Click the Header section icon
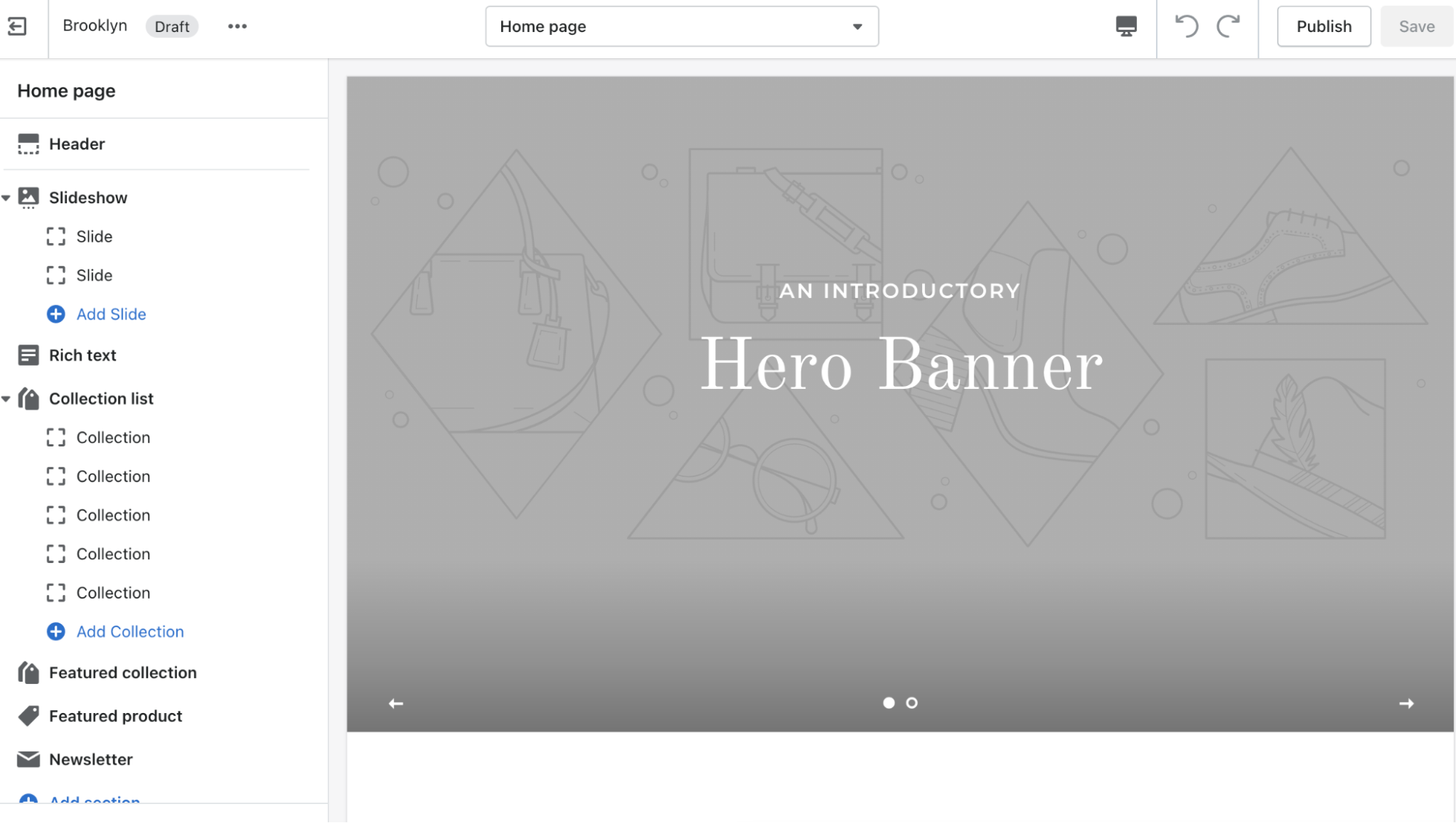Image resolution: width=1456 pixels, height=823 pixels. [29, 143]
